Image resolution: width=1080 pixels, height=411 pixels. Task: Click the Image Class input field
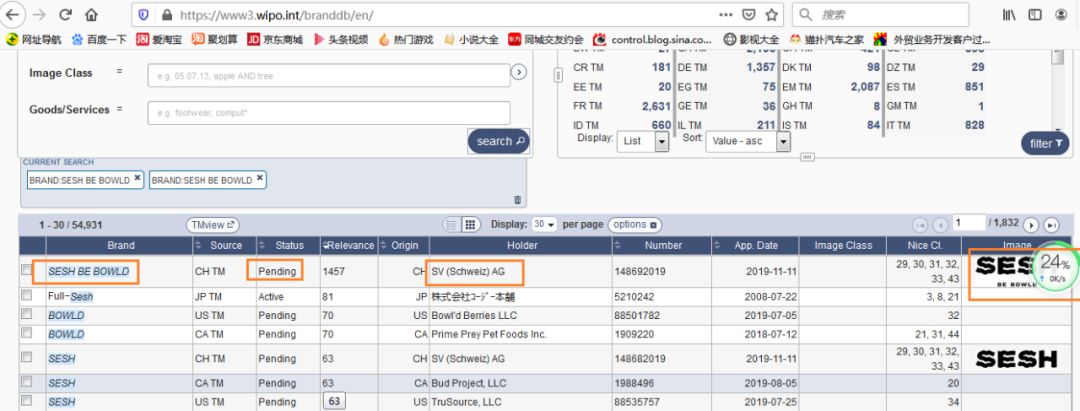[x=329, y=76]
